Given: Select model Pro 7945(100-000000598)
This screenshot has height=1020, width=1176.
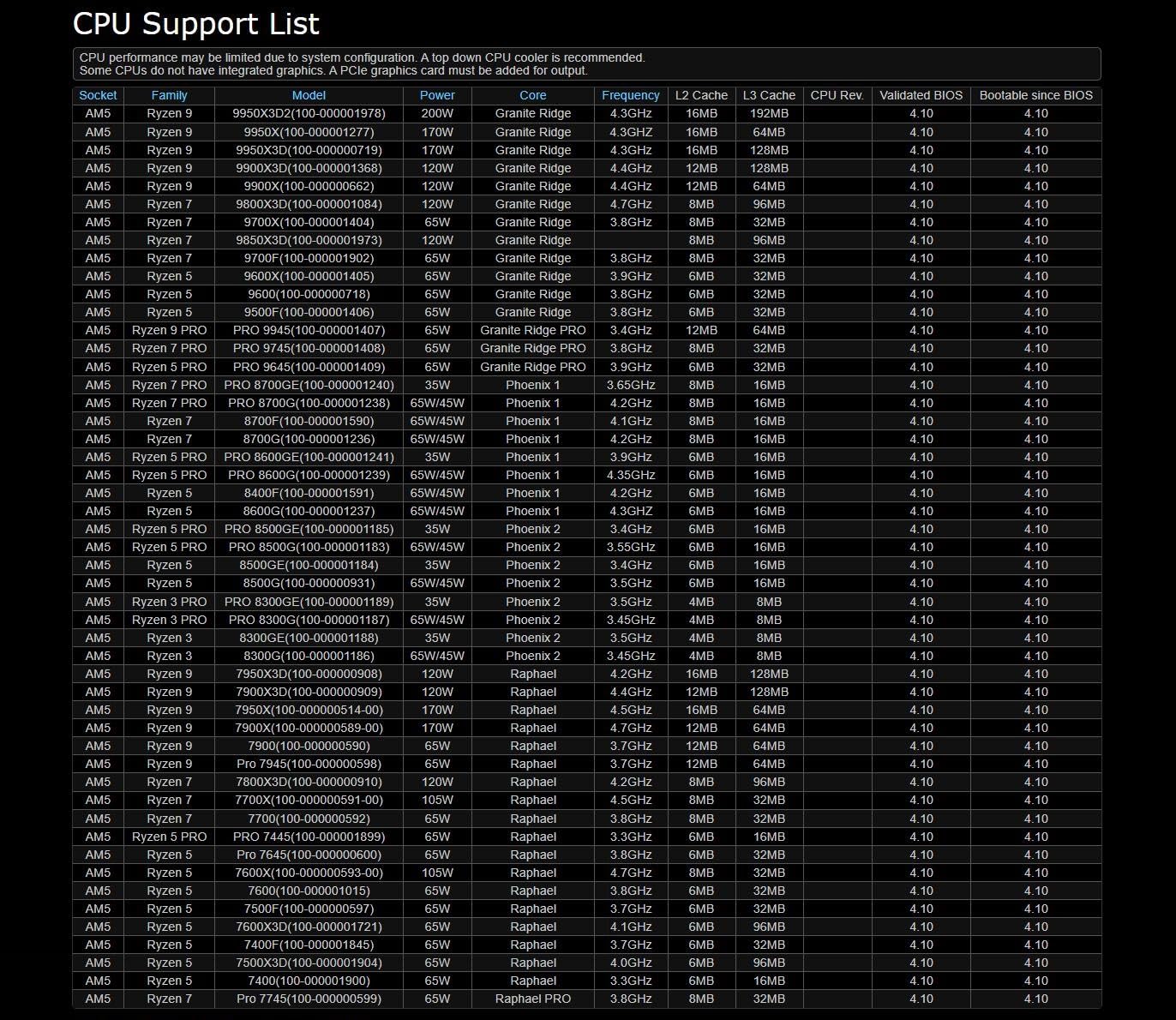Looking at the screenshot, I should click(309, 764).
